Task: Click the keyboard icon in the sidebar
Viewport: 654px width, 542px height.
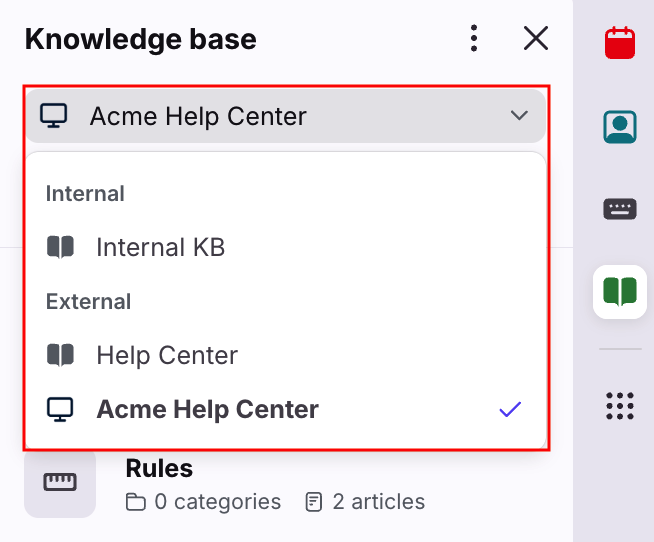Action: click(x=620, y=209)
